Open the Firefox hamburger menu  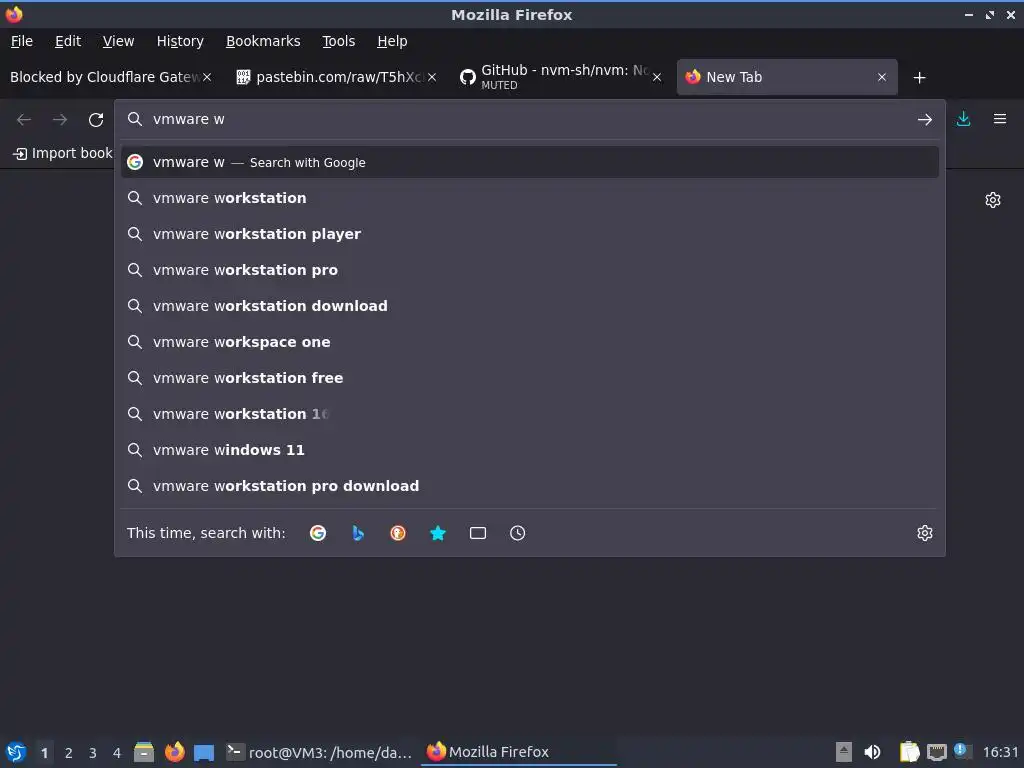pos(1000,119)
